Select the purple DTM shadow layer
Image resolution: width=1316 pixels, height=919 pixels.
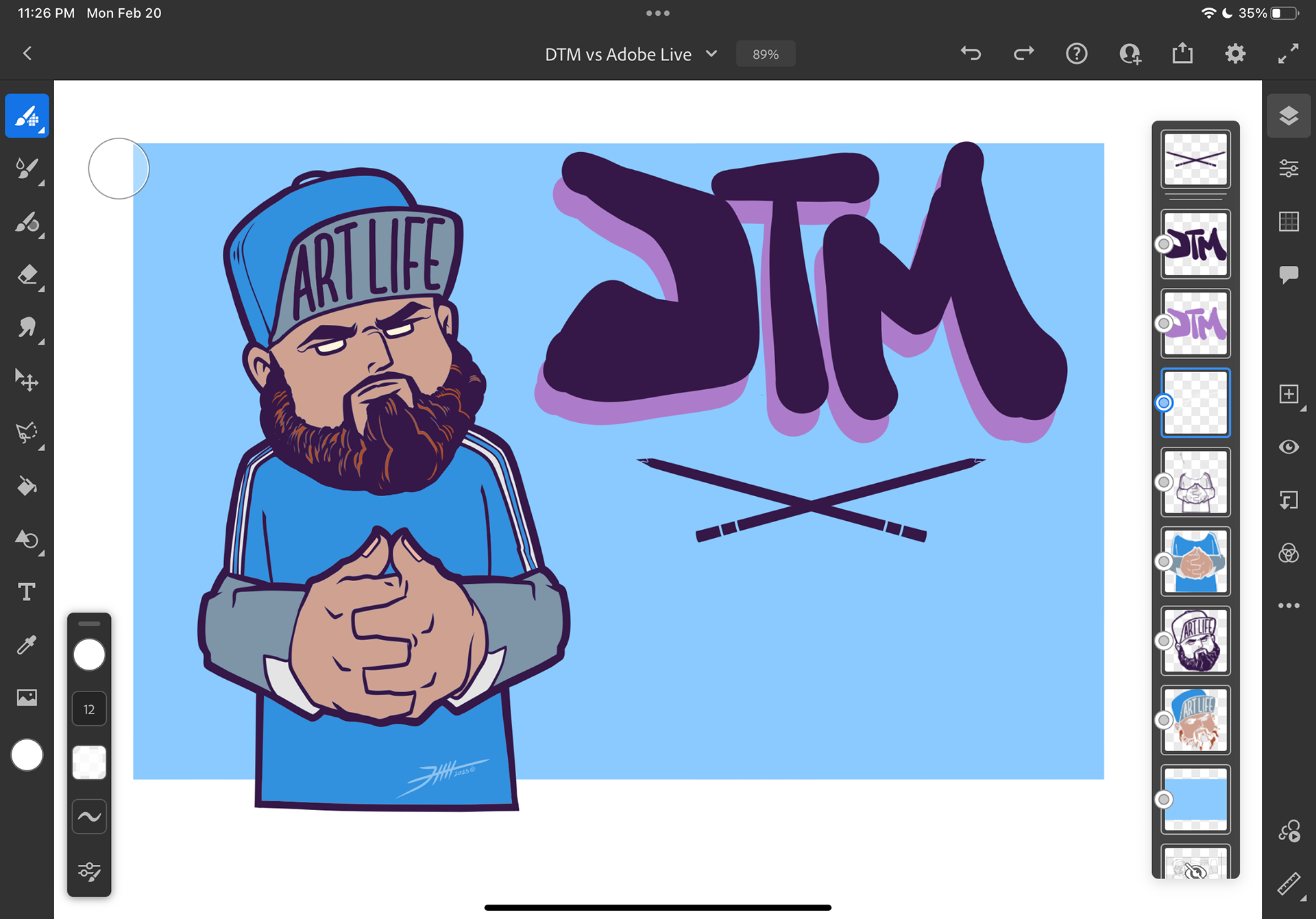(1195, 323)
